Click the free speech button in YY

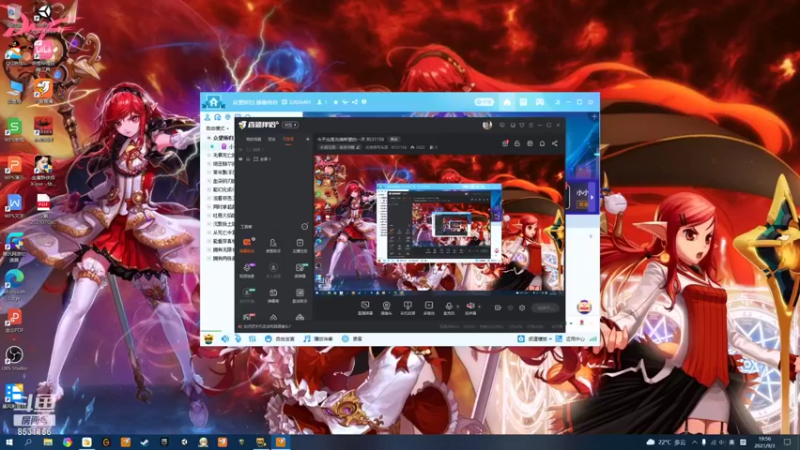point(280,339)
